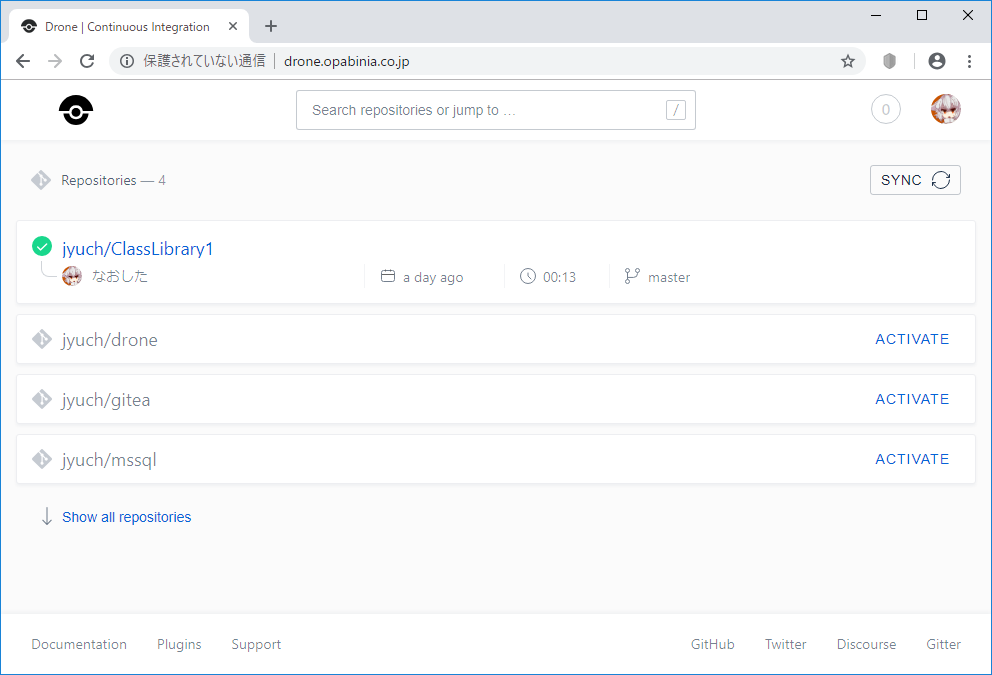Minimize the Chrome window
Image resolution: width=992 pixels, height=675 pixels.
876,15
